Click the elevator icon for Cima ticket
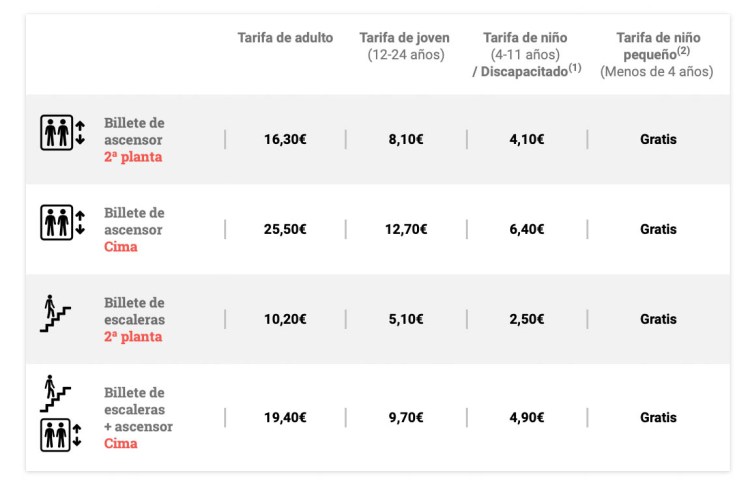The height and width of the screenshot is (488, 750). click(x=62, y=222)
